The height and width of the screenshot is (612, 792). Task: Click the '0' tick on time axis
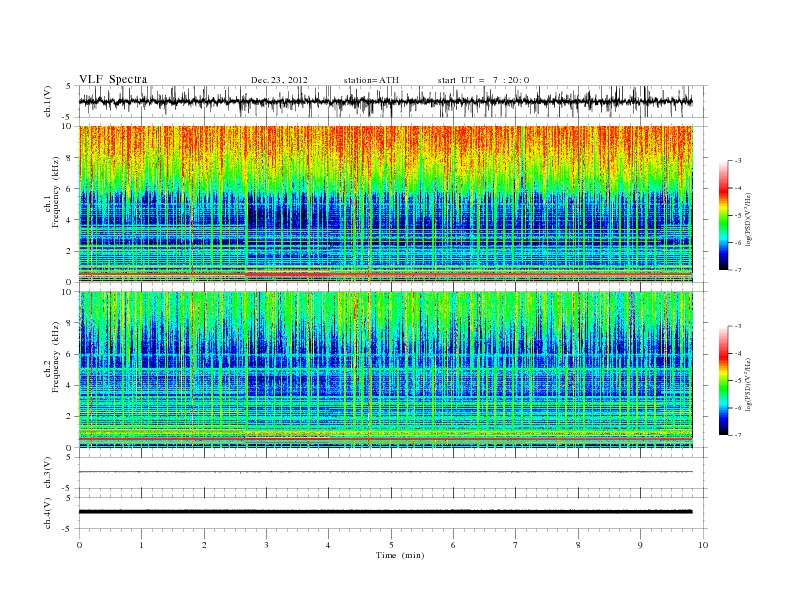[79, 545]
